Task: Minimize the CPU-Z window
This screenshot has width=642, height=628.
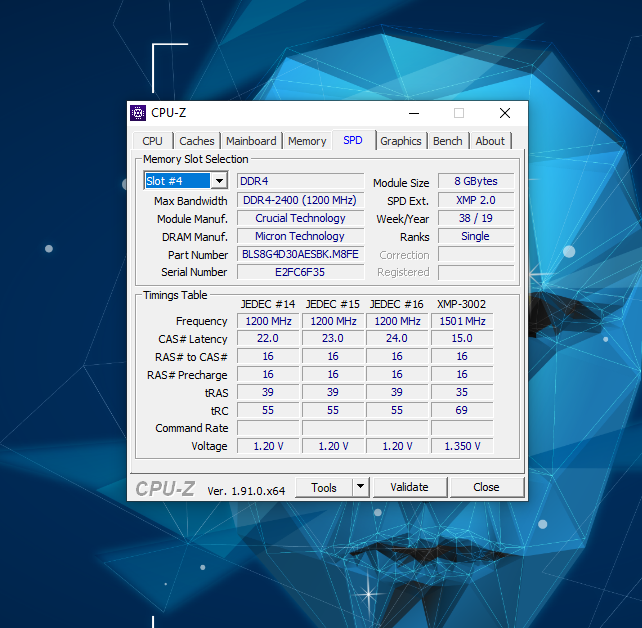Action: coord(414,113)
